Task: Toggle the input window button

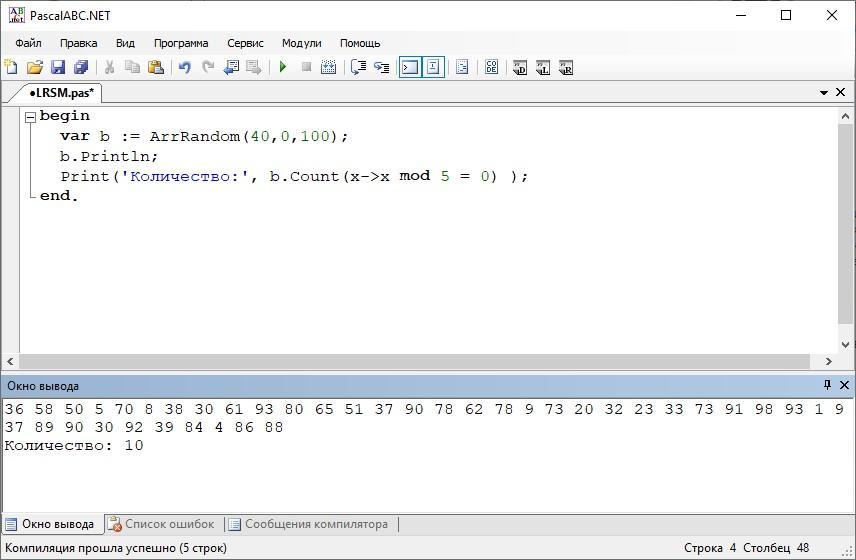Action: tap(433, 67)
